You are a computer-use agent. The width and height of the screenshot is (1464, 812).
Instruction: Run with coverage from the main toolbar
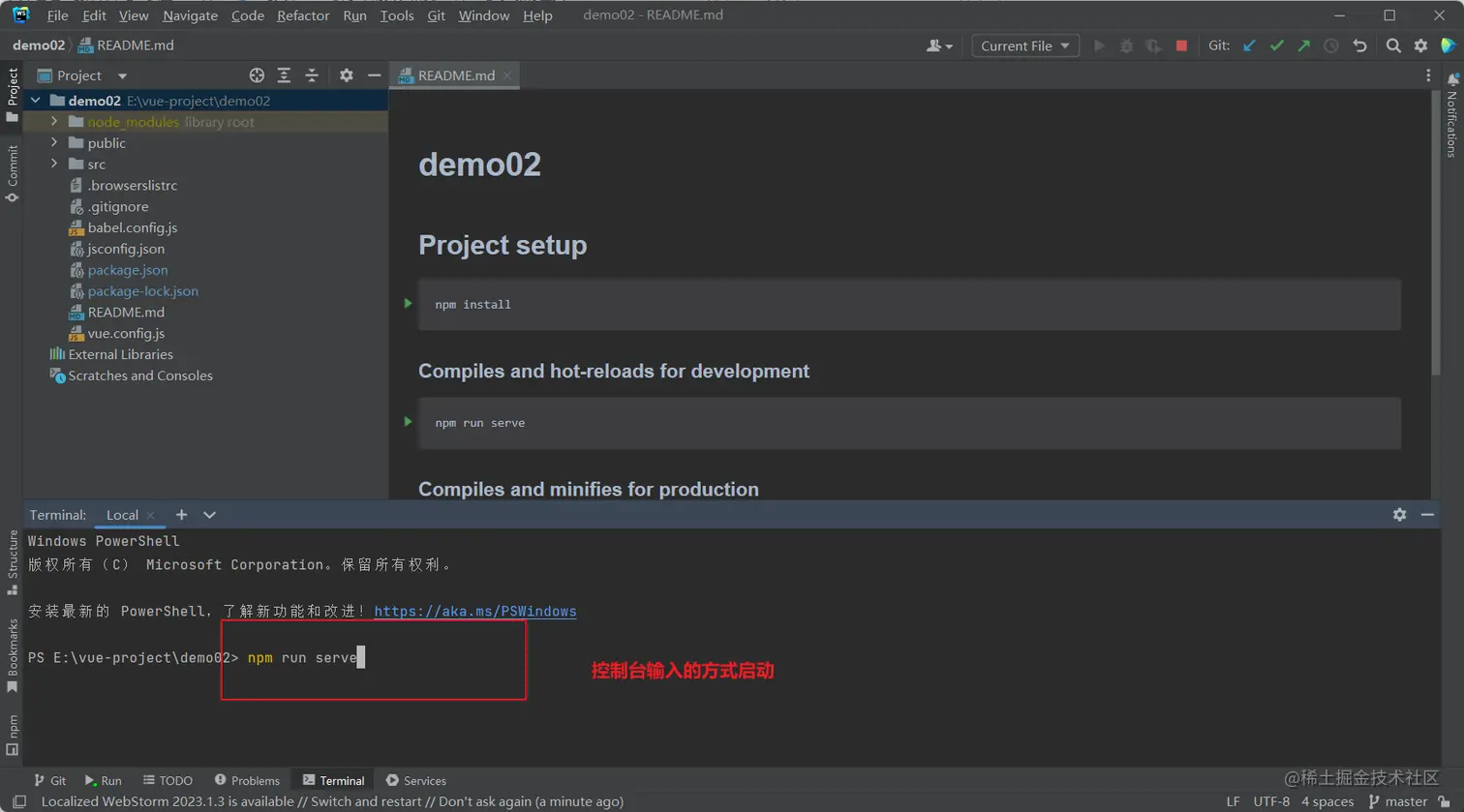1153,45
